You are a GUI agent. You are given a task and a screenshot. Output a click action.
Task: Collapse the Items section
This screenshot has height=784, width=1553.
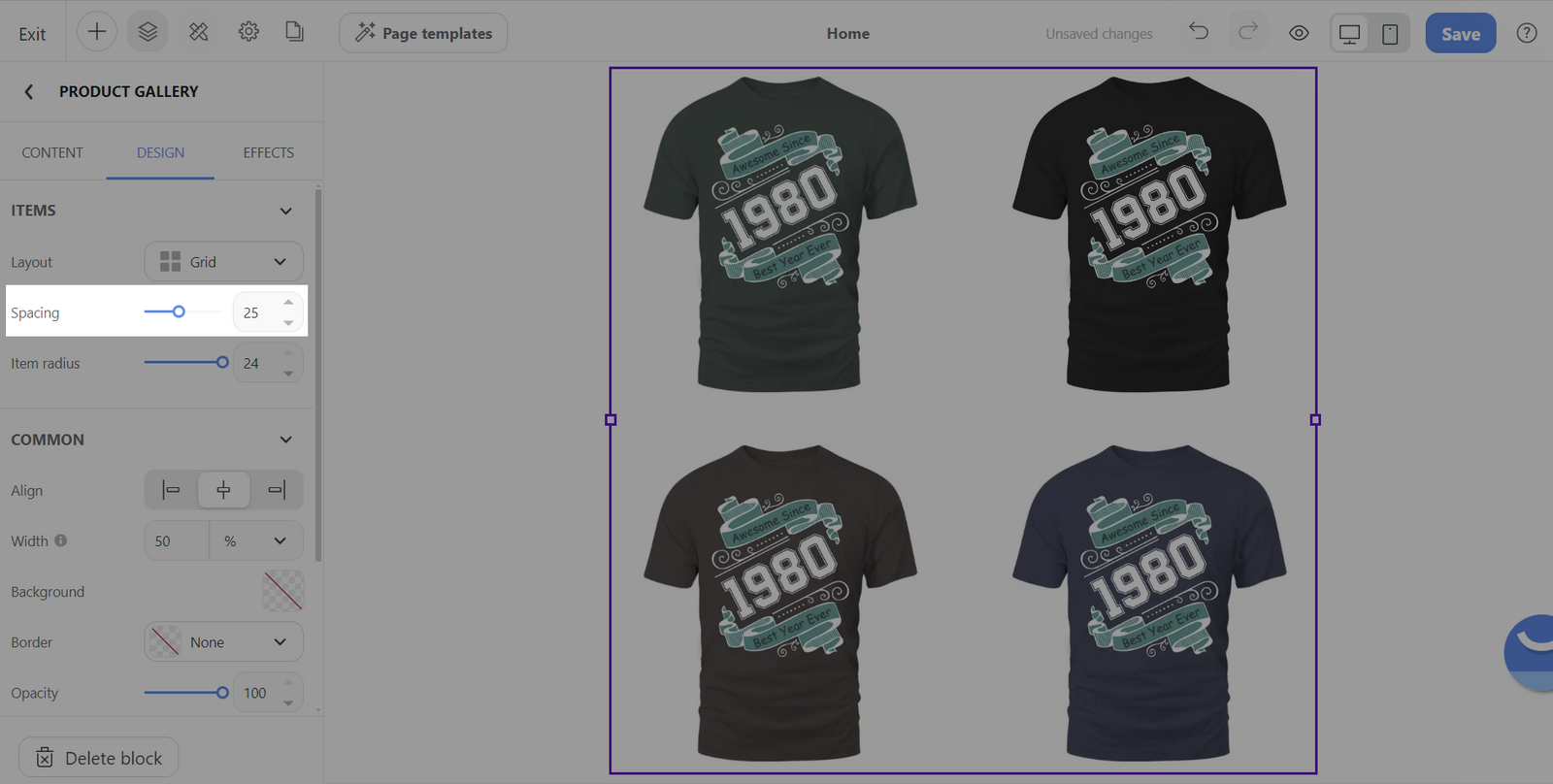click(x=285, y=211)
